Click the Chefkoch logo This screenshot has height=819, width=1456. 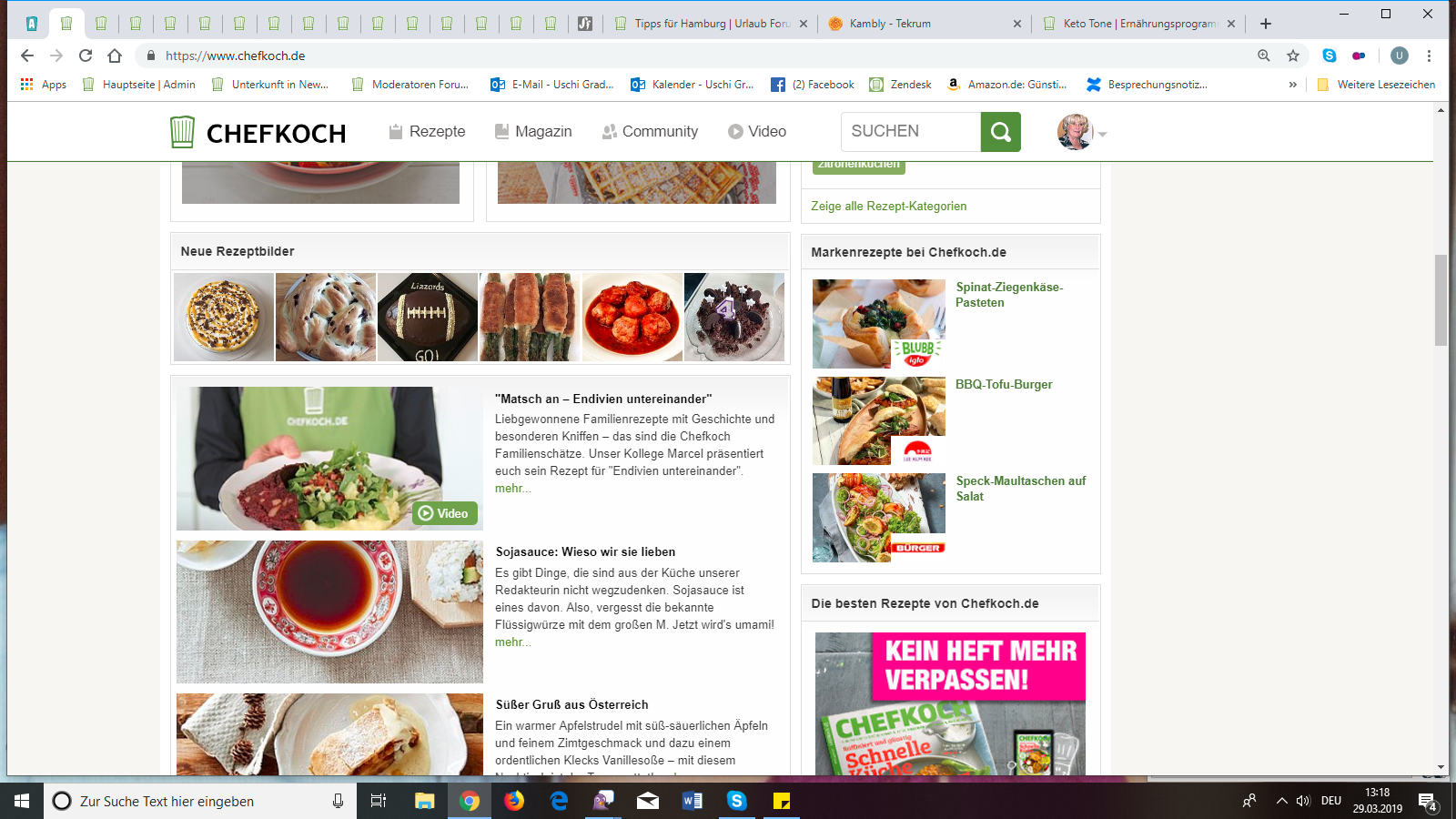(x=258, y=133)
